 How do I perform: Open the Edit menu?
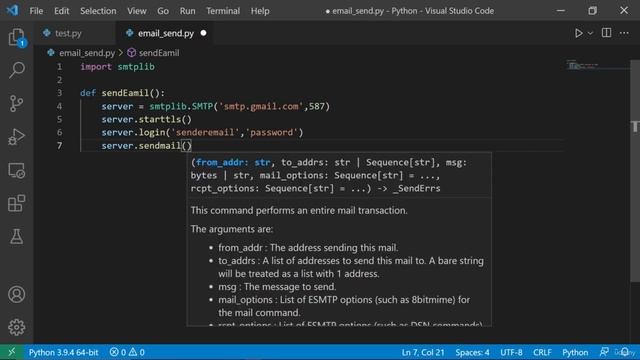62,11
